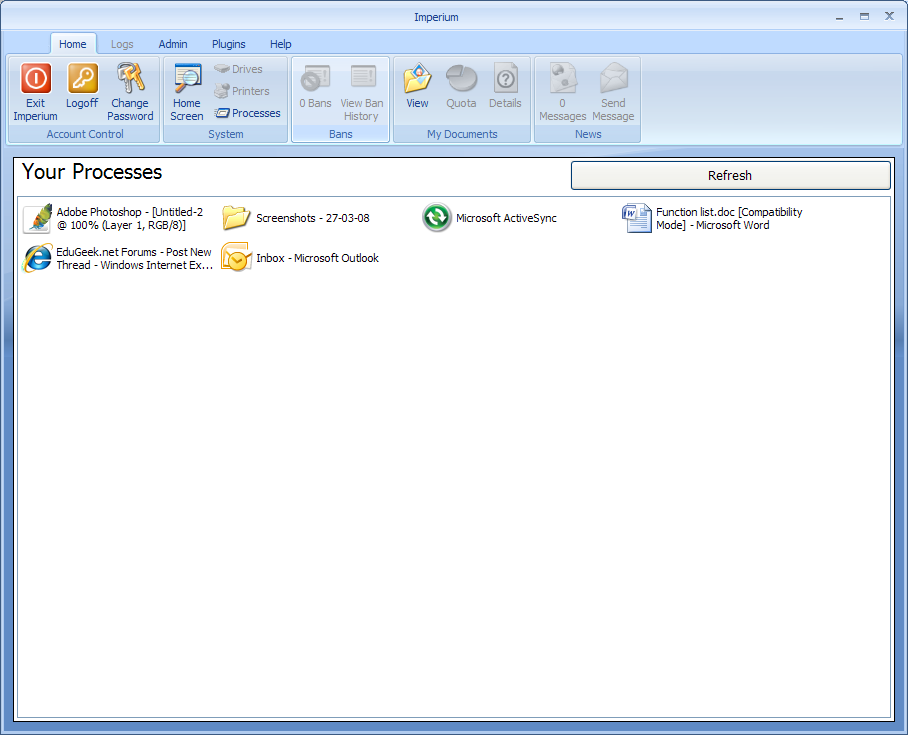Switch to the Logs ribbon tab
The image size is (908, 735).
(122, 44)
